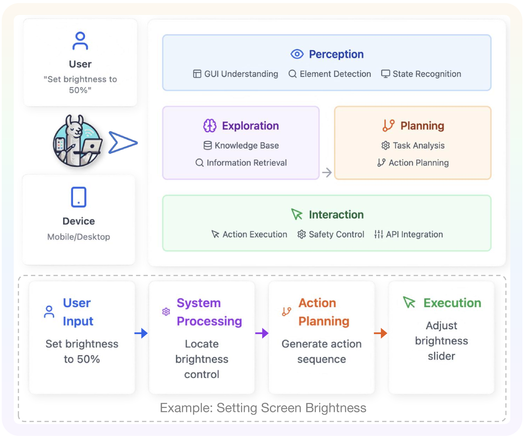Screen dimensions: 526x438
Task: Click the User person icon at top left
Action: click(80, 41)
